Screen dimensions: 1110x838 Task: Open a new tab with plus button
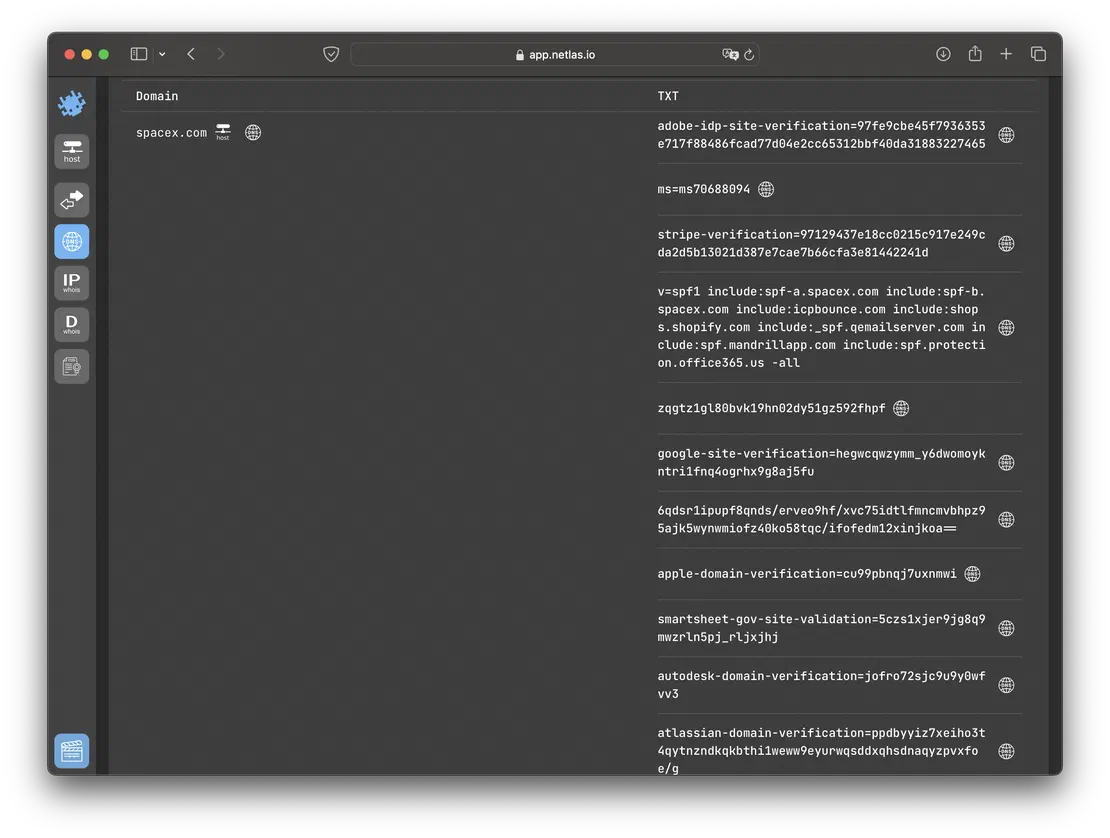pos(1006,54)
